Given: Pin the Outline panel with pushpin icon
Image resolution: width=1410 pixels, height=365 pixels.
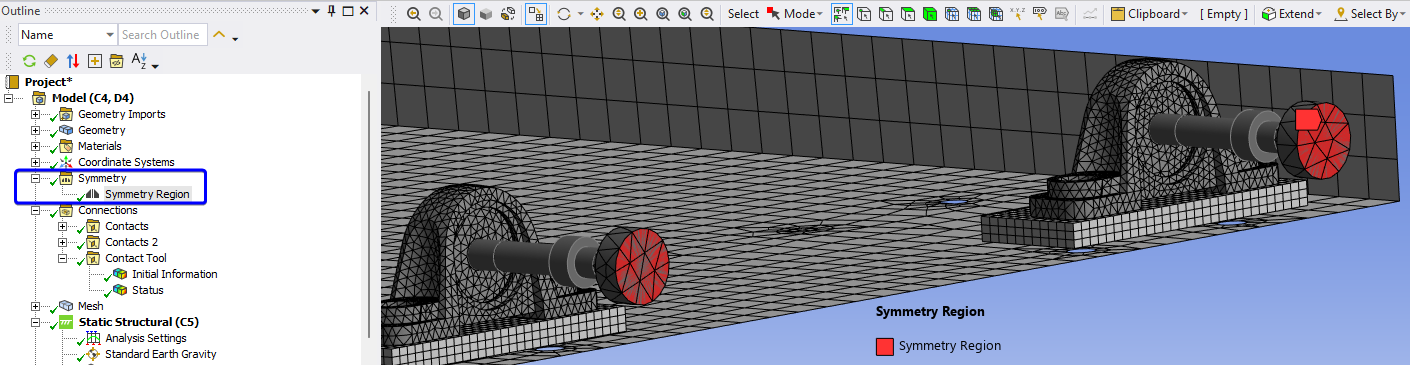Looking at the screenshot, I should click(330, 10).
